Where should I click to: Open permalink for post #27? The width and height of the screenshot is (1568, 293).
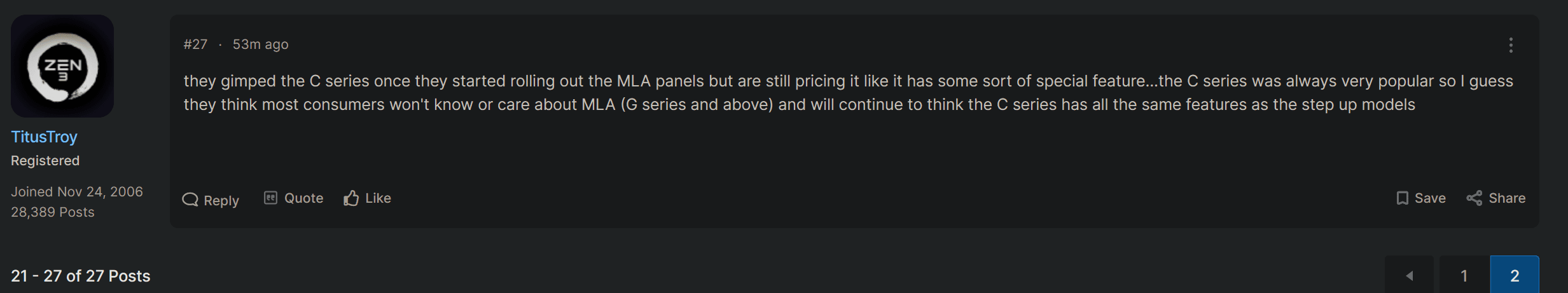pos(195,44)
